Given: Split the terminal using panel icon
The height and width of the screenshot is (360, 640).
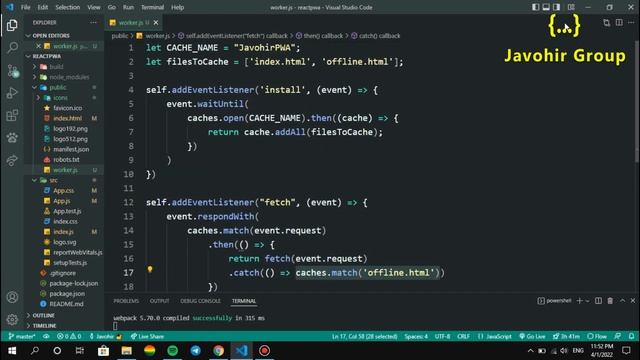Looking at the screenshot, I should (598, 301).
